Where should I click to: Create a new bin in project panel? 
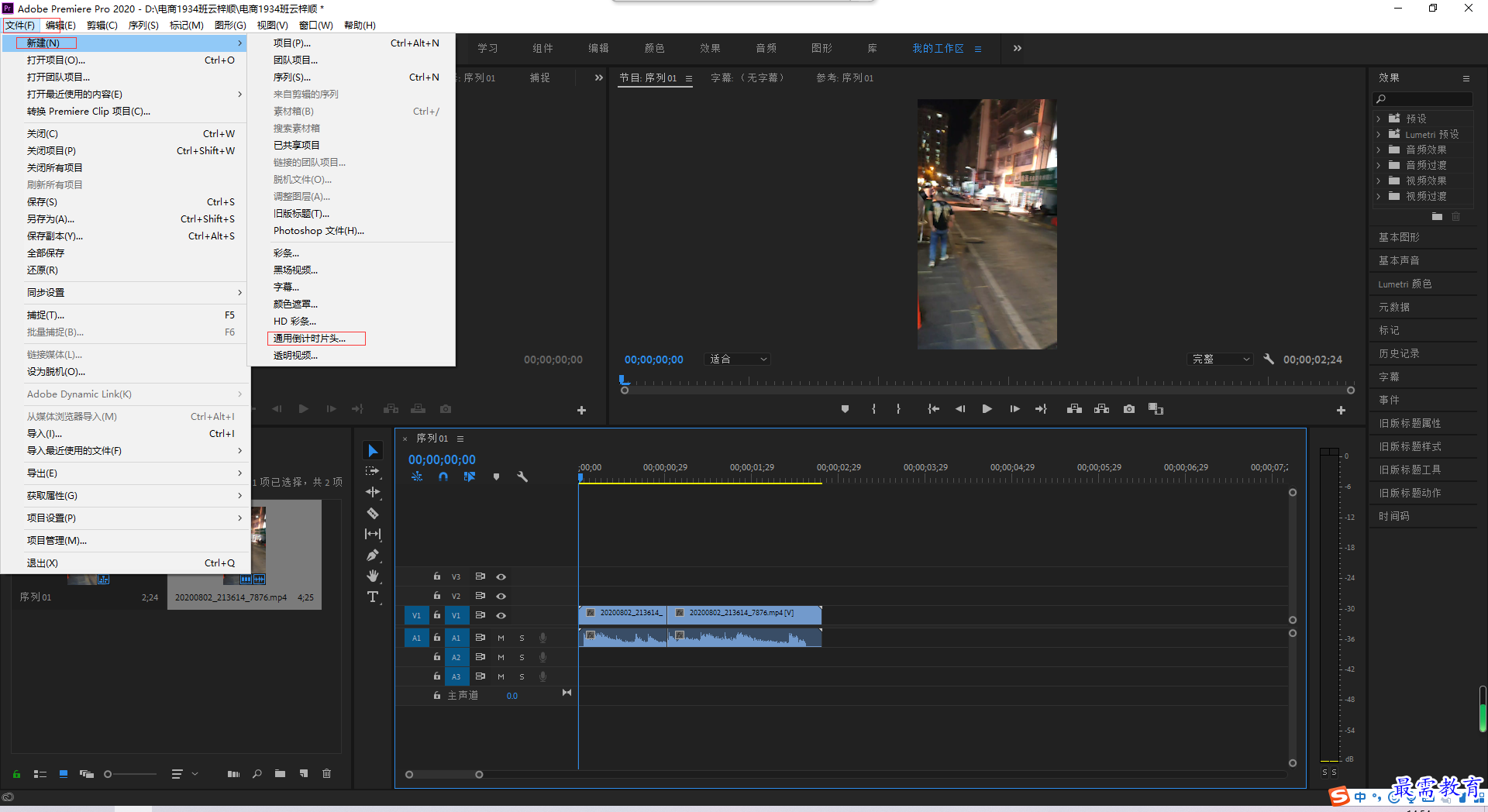[280, 773]
